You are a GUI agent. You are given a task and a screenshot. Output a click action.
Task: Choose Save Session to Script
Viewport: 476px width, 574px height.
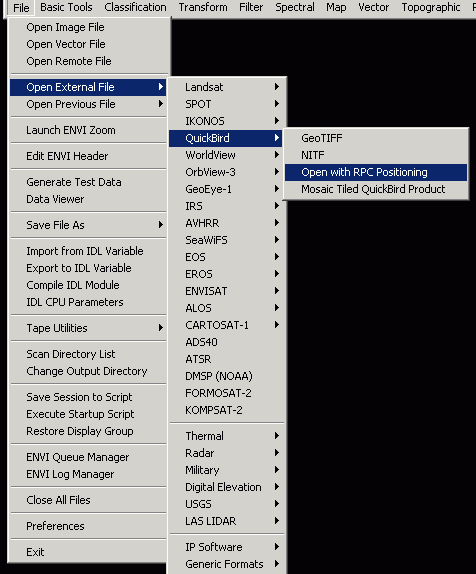[88, 397]
